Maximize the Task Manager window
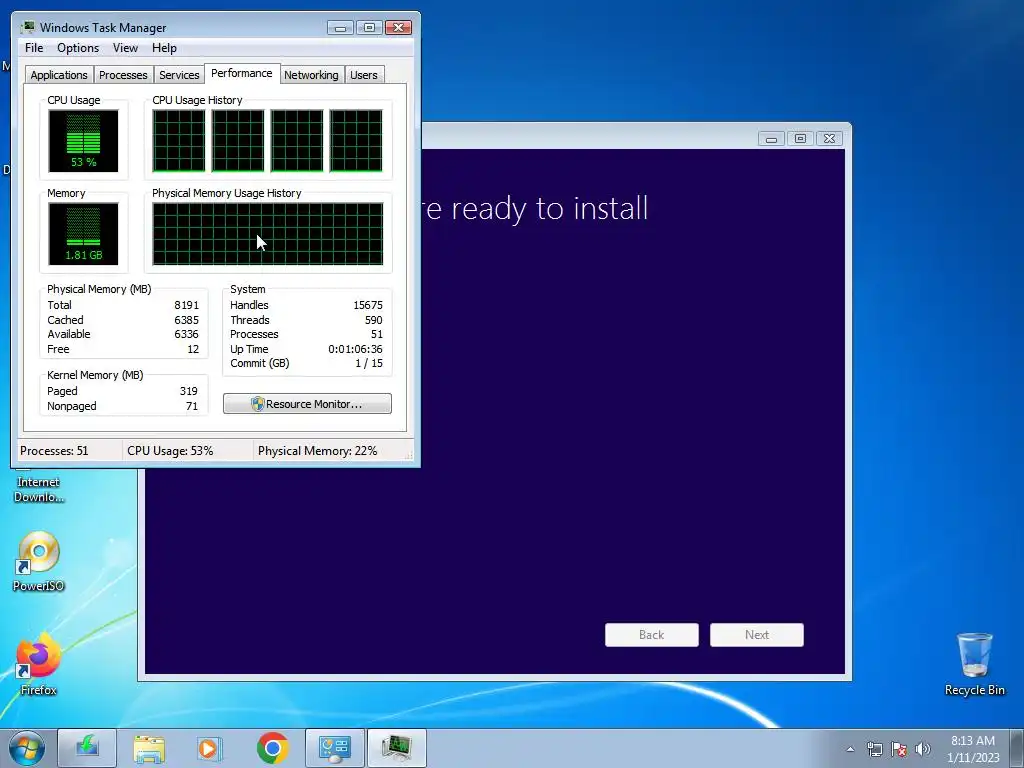The height and width of the screenshot is (768, 1024). [x=369, y=27]
